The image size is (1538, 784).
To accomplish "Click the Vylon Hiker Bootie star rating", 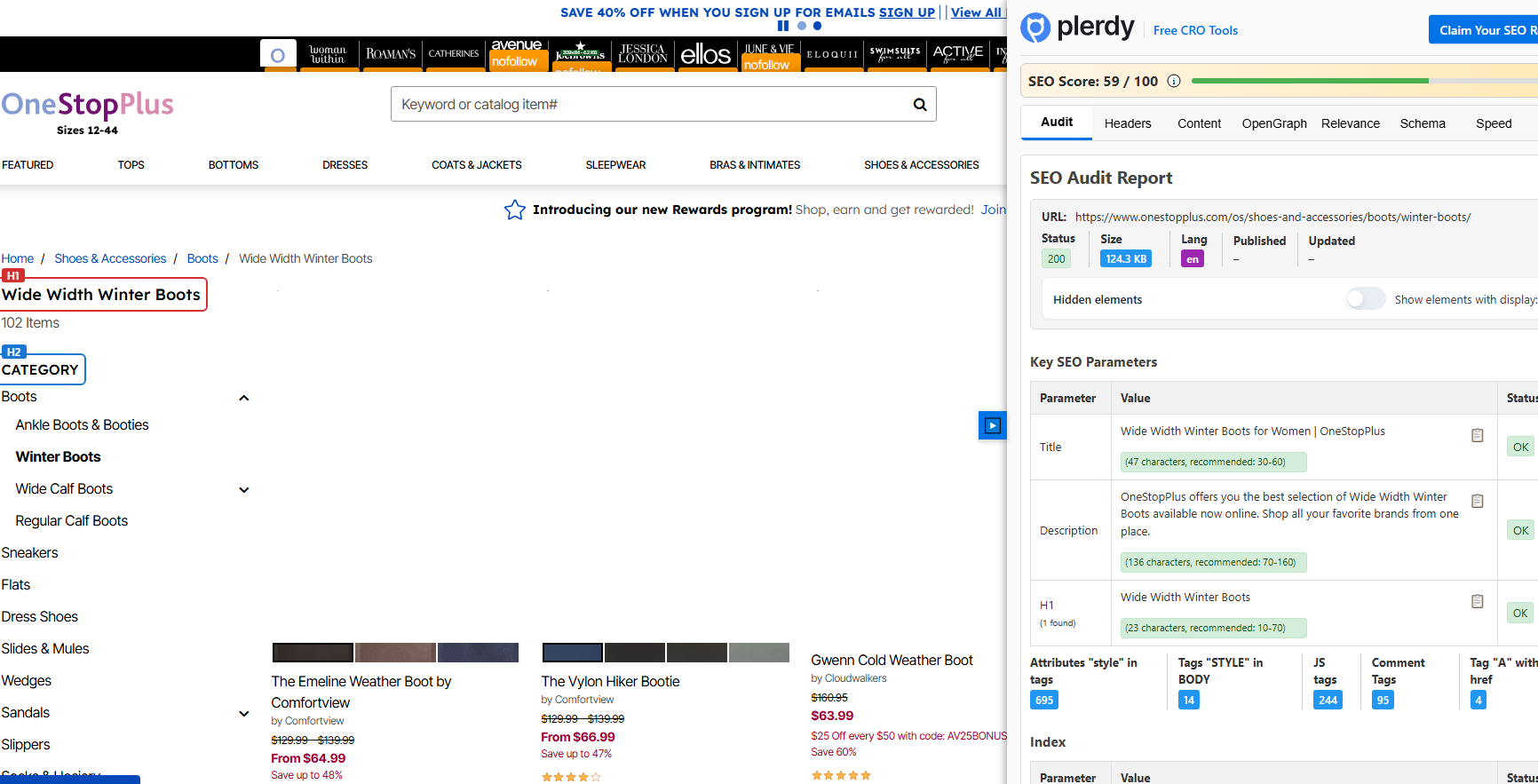I will (x=571, y=777).
